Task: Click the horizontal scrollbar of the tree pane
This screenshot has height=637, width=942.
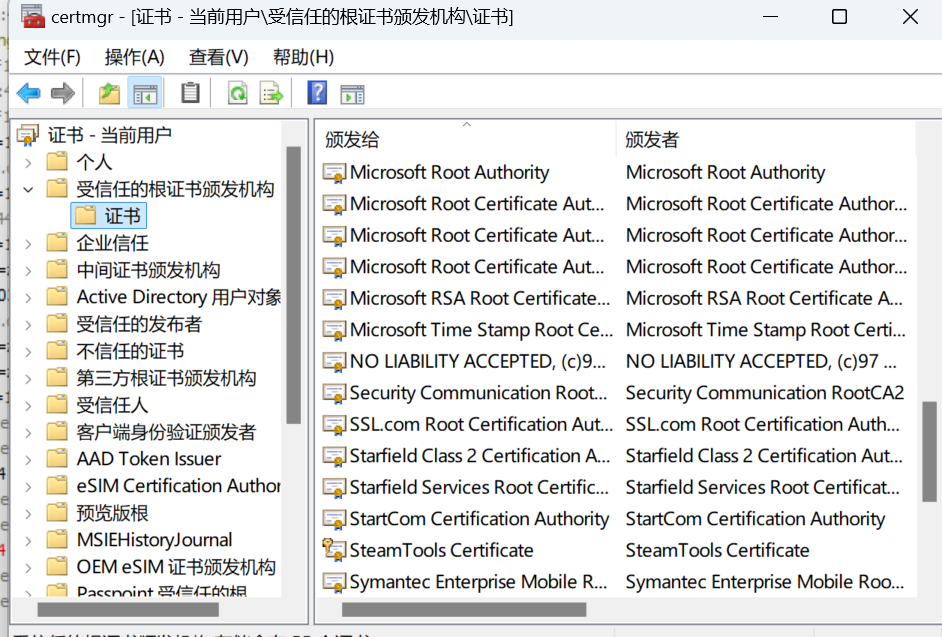Action: 128,609
